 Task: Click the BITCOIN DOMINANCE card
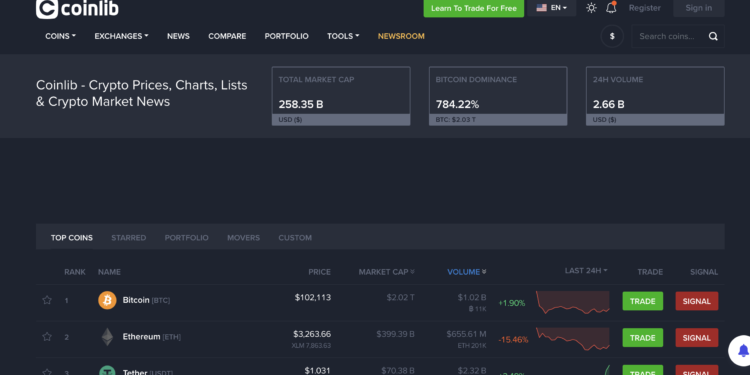[498, 96]
